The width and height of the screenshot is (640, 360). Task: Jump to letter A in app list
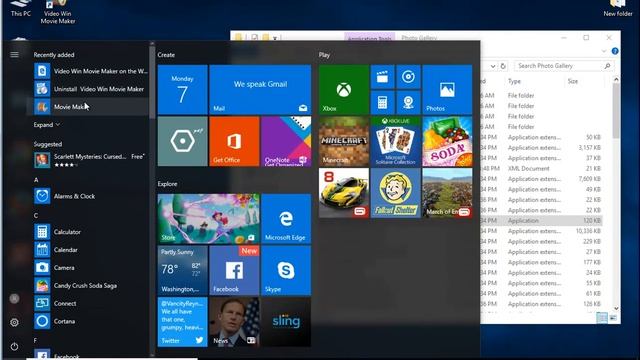(36, 180)
